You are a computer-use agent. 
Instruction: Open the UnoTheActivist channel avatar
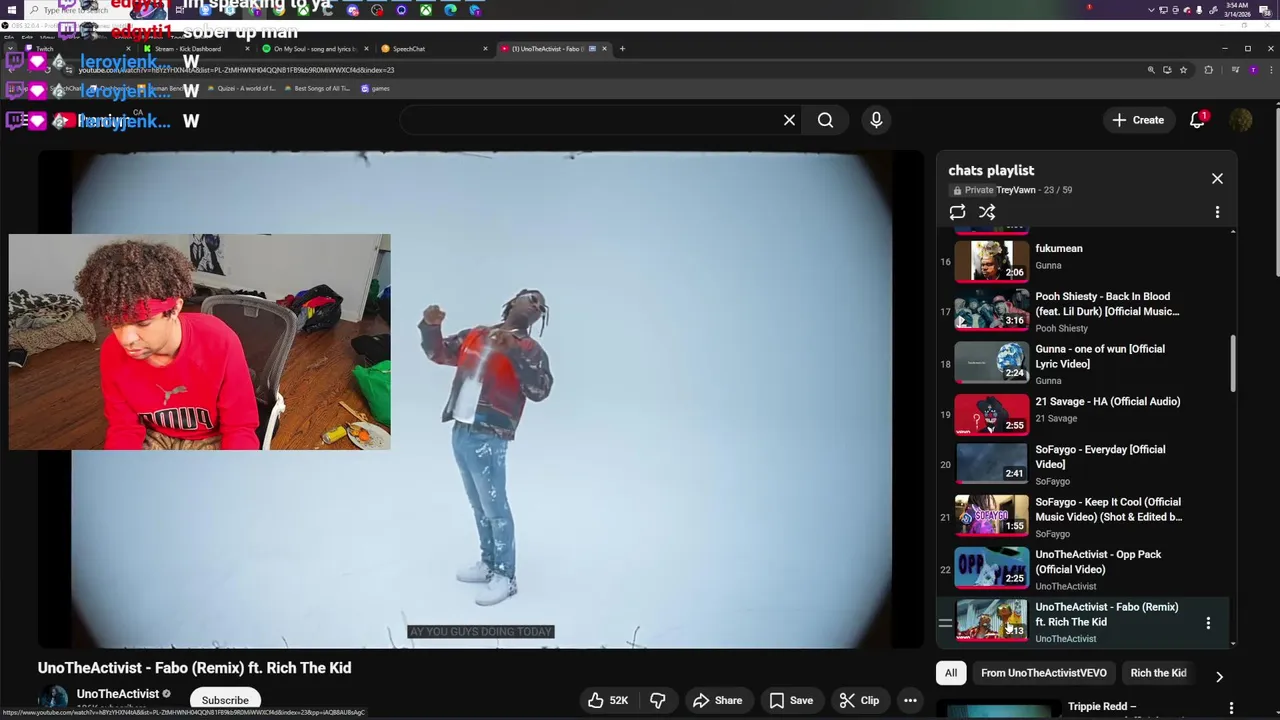53,700
